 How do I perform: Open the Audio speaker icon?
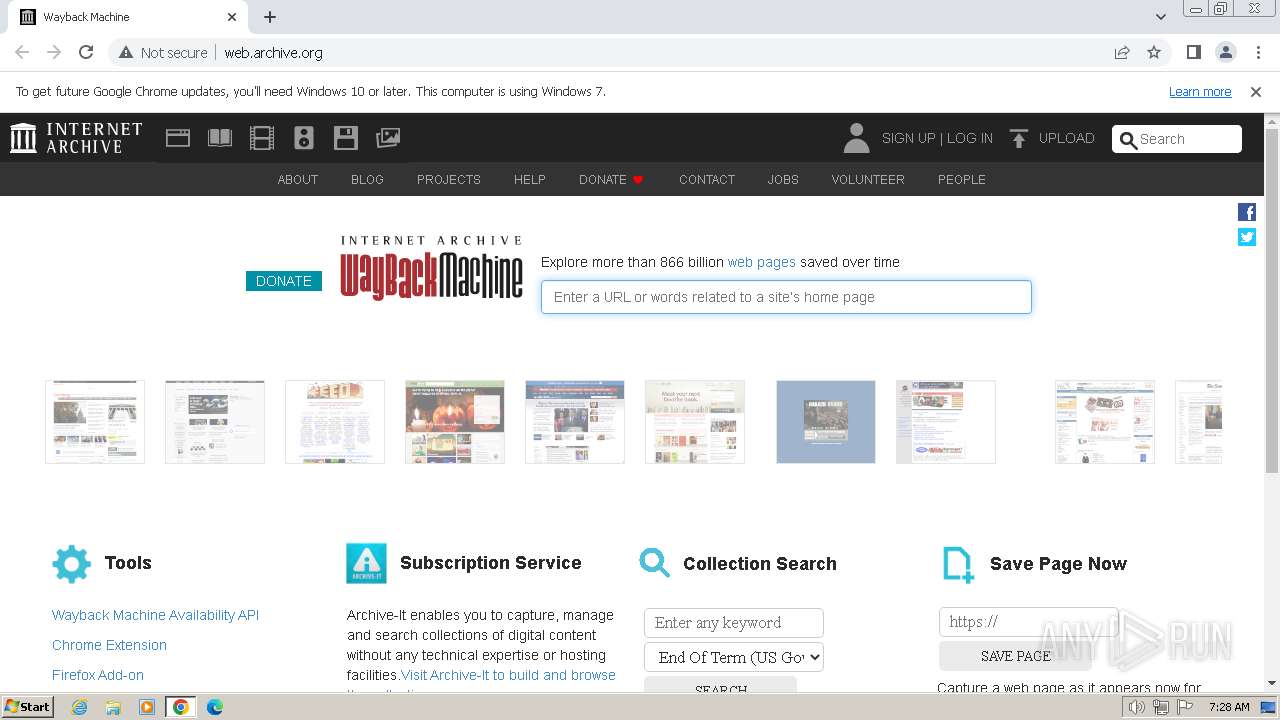pyautogui.click(x=304, y=138)
